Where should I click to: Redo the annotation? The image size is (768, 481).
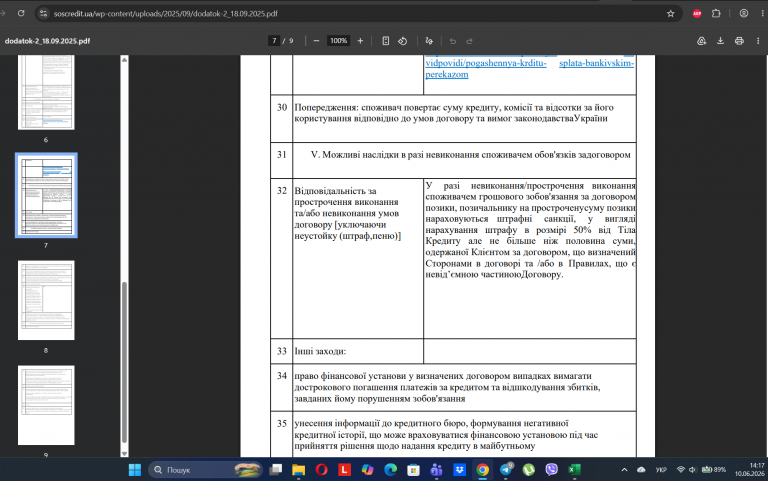[469, 41]
